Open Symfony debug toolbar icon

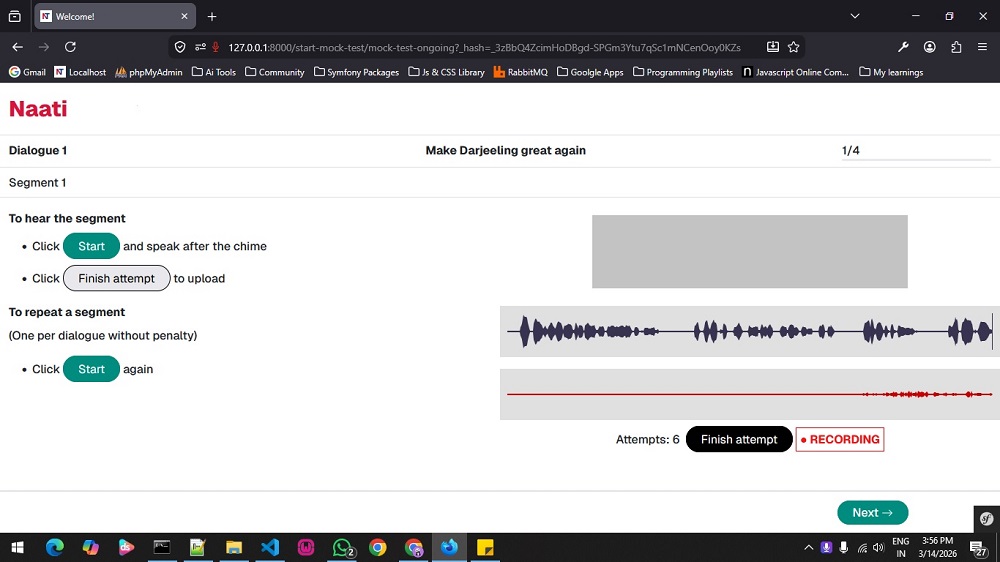pos(987,519)
